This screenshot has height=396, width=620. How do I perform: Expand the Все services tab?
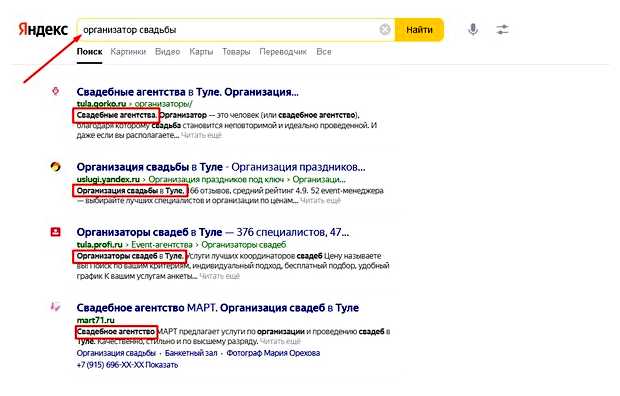click(323, 52)
